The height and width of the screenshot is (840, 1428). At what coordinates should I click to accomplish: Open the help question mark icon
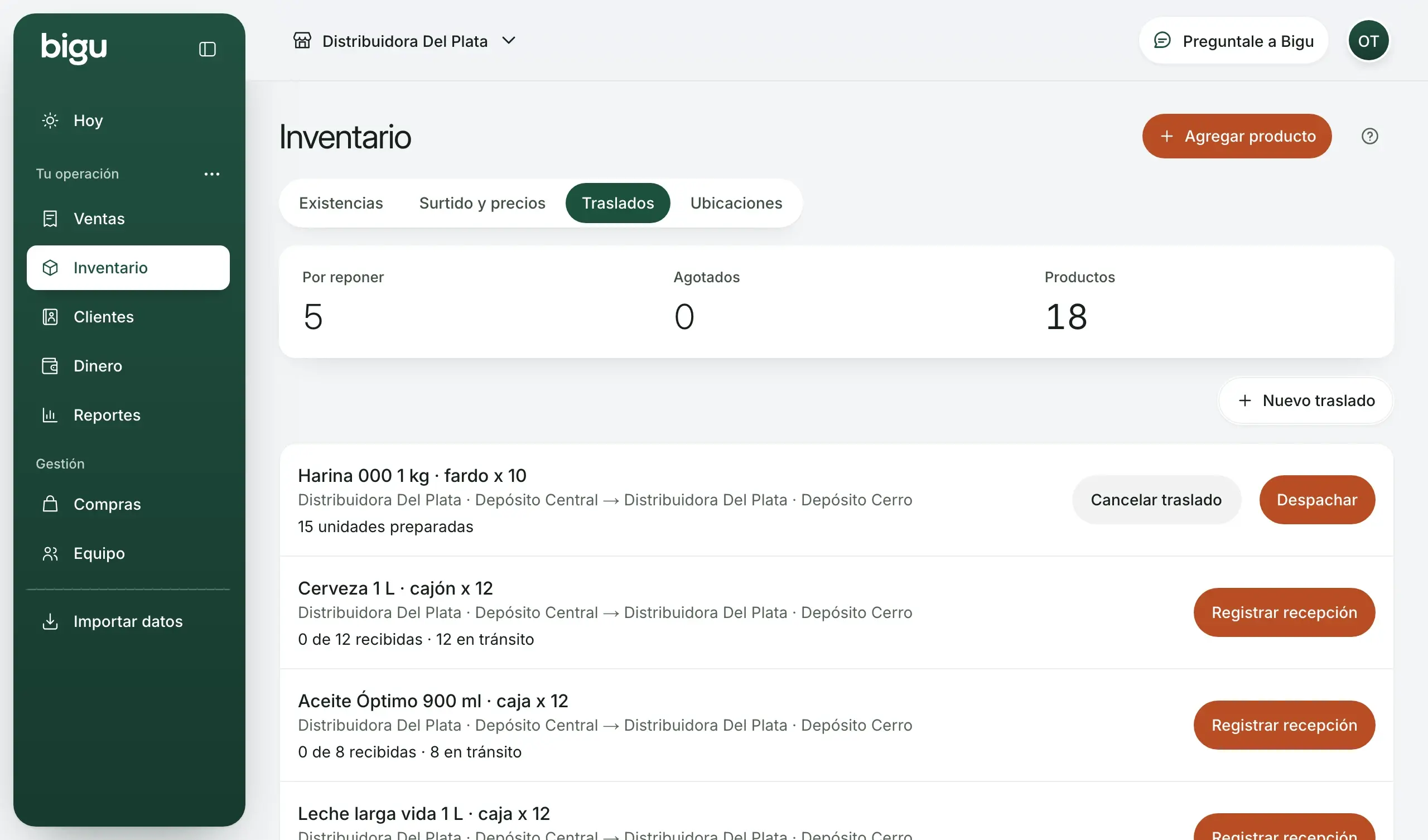[1369, 137]
